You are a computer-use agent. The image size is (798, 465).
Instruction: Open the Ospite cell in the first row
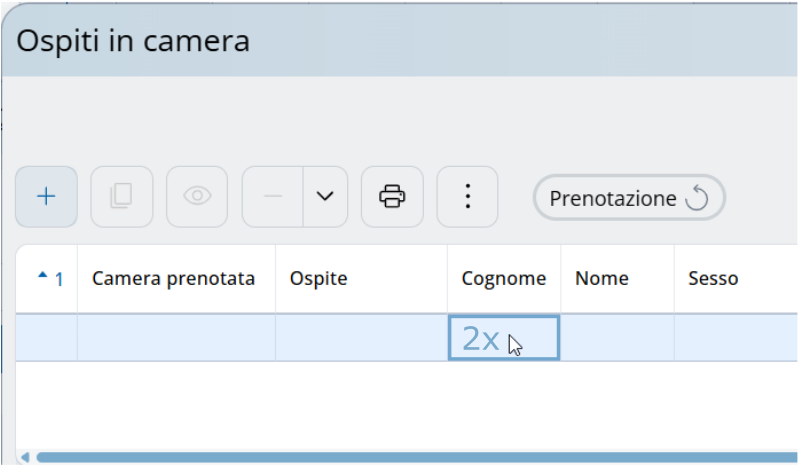click(x=361, y=338)
